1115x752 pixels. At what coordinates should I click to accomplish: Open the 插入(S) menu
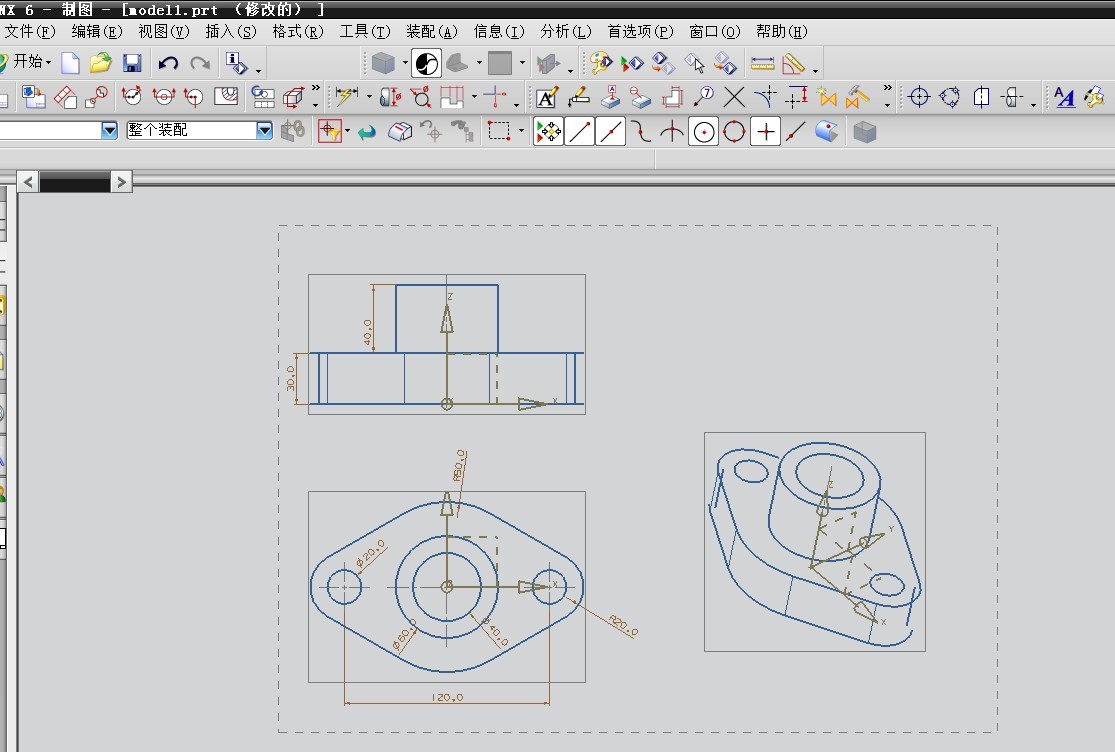click(231, 32)
